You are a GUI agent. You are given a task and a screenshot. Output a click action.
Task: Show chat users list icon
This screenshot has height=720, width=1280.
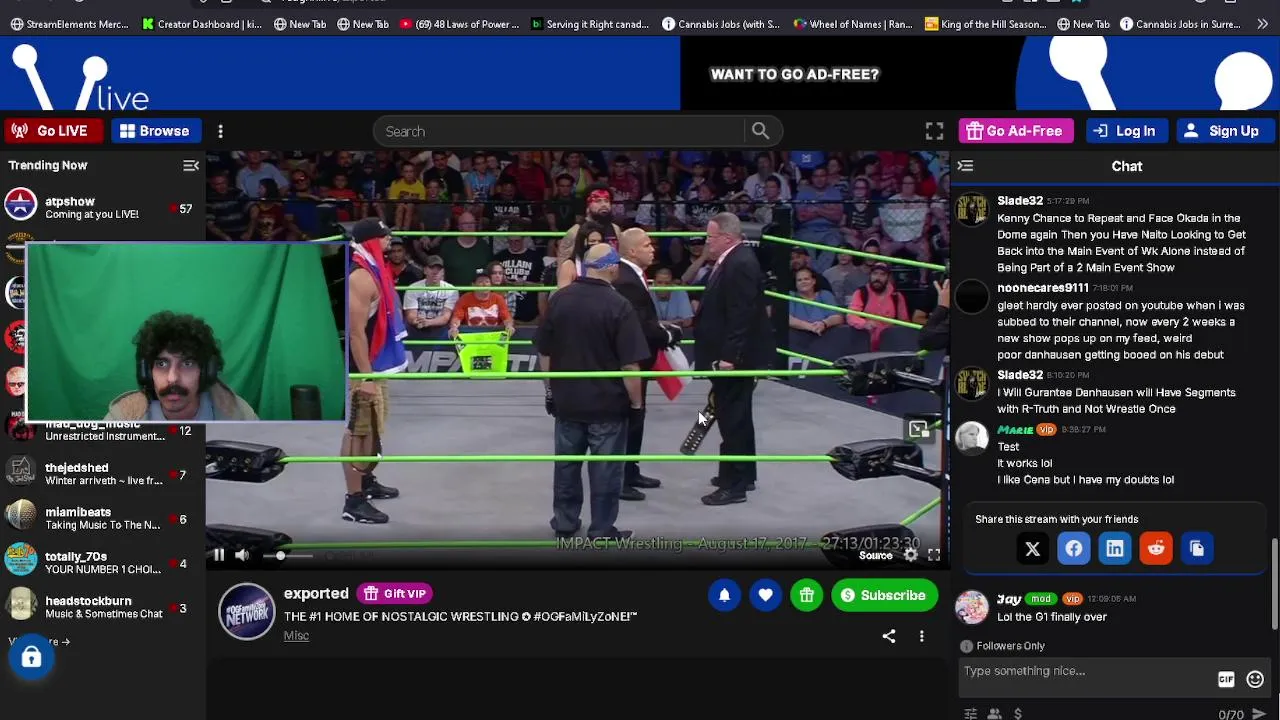coord(994,714)
